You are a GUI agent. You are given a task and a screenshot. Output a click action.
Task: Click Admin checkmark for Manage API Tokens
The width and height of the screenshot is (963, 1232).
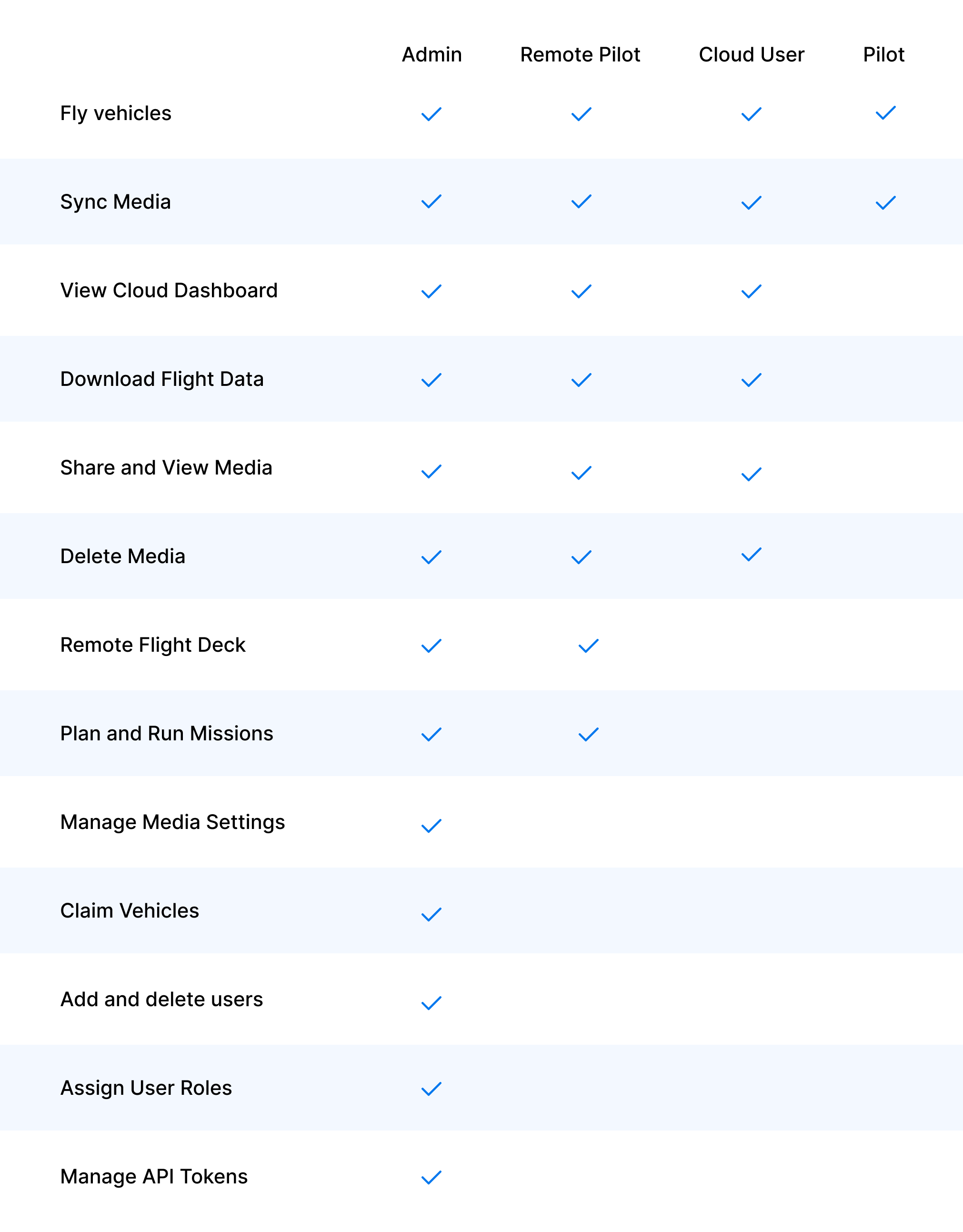(431, 1177)
